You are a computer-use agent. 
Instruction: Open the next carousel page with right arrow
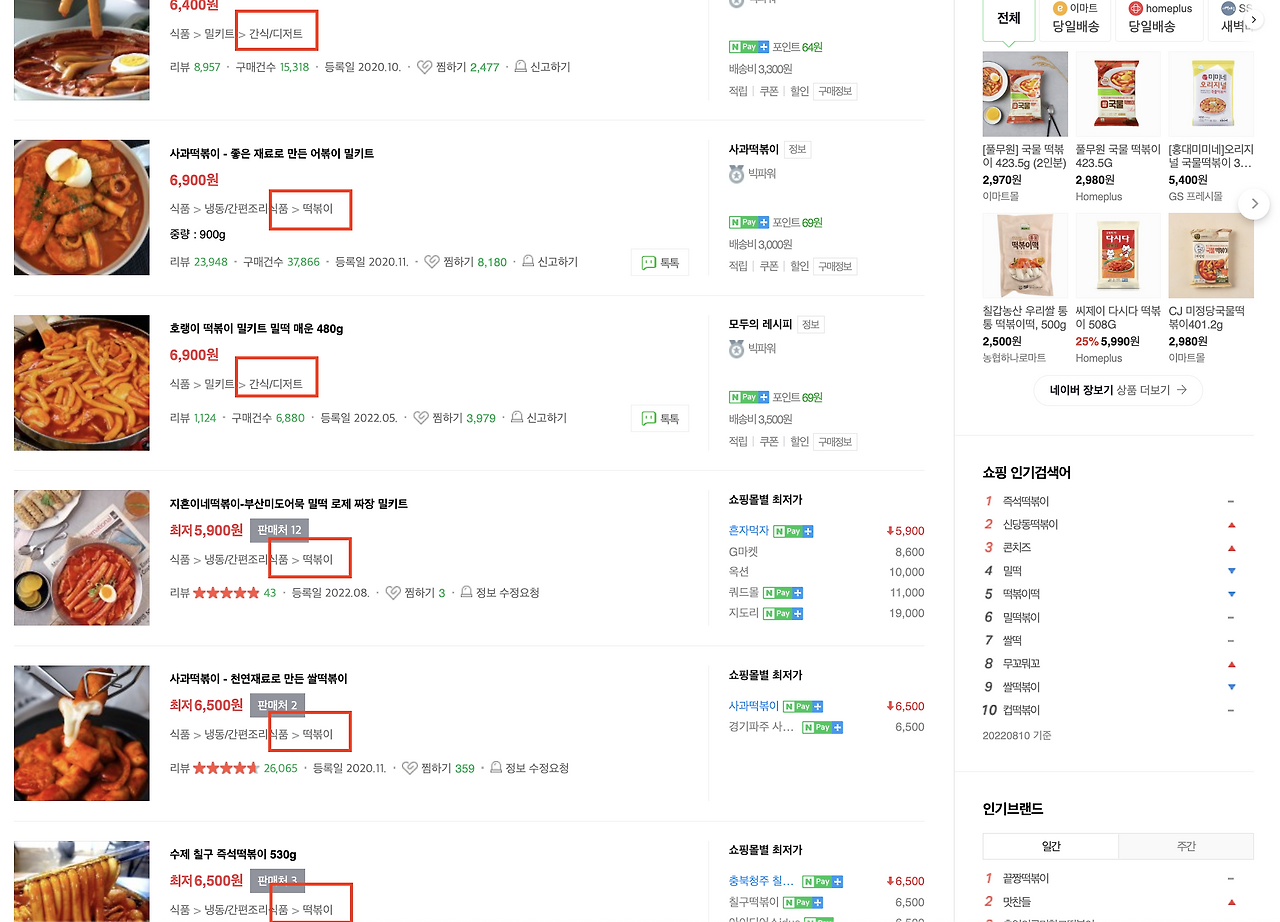1253,203
